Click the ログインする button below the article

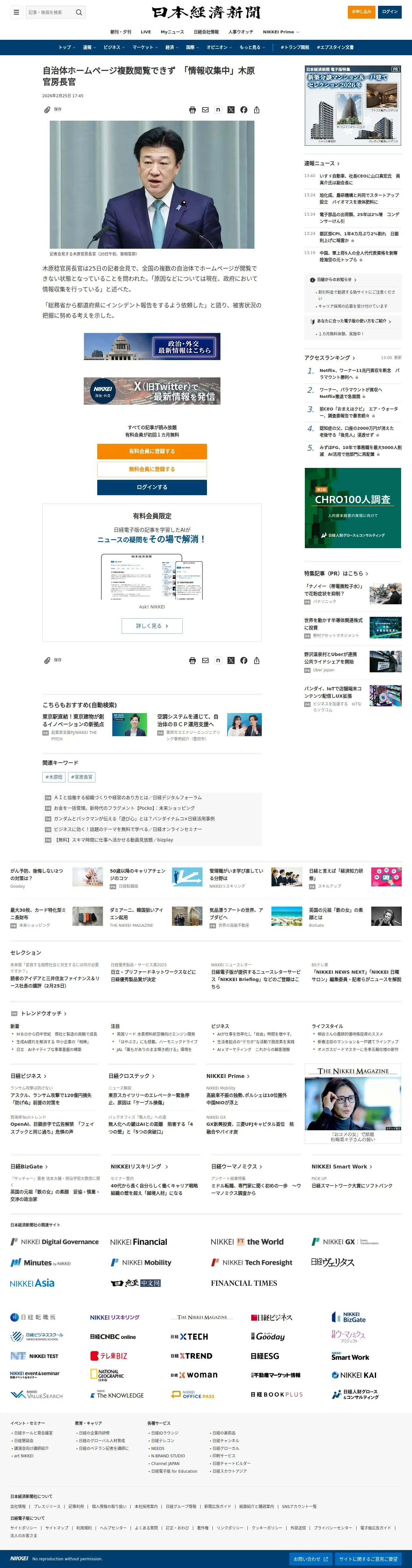click(152, 487)
